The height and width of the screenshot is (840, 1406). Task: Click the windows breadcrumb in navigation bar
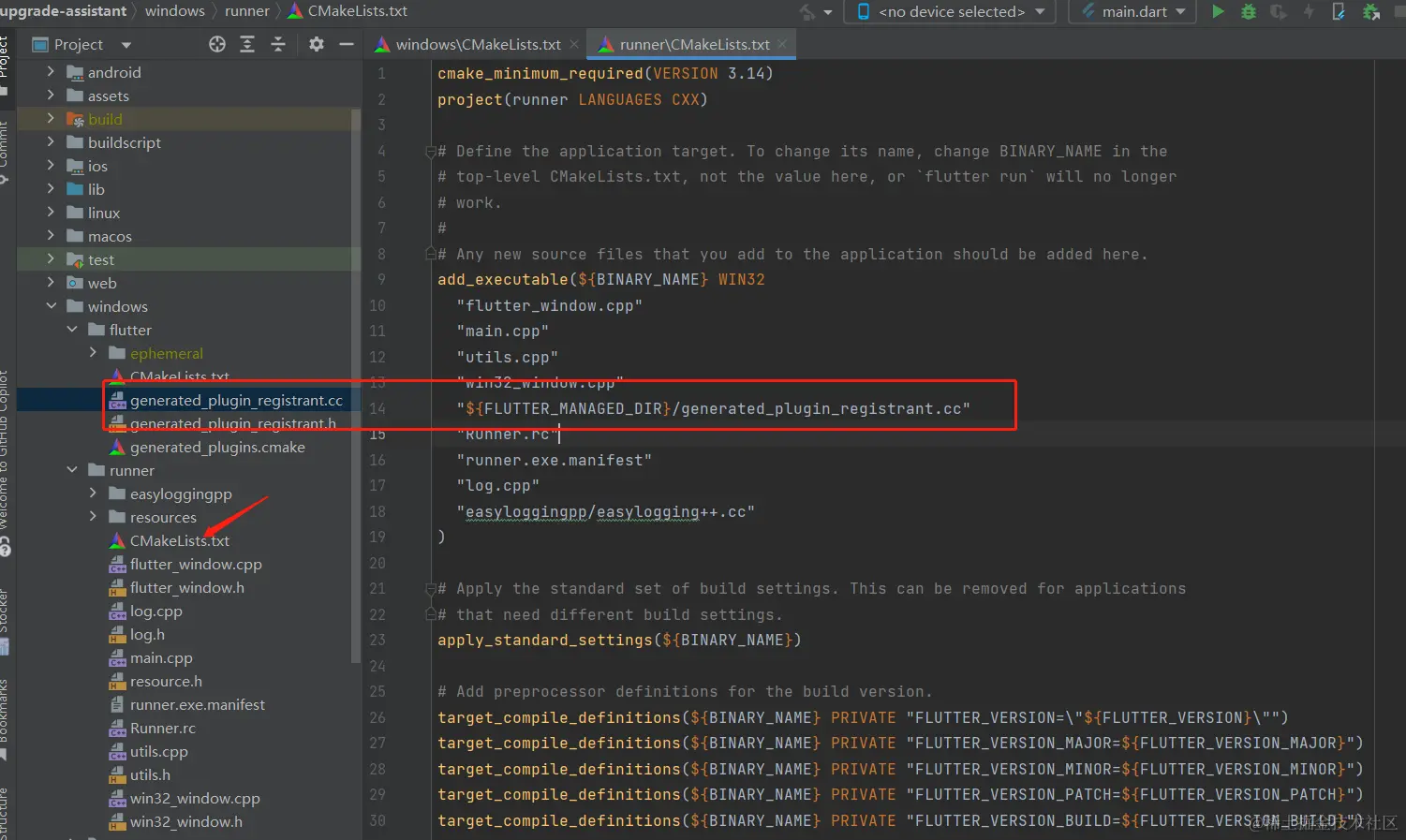(x=175, y=11)
